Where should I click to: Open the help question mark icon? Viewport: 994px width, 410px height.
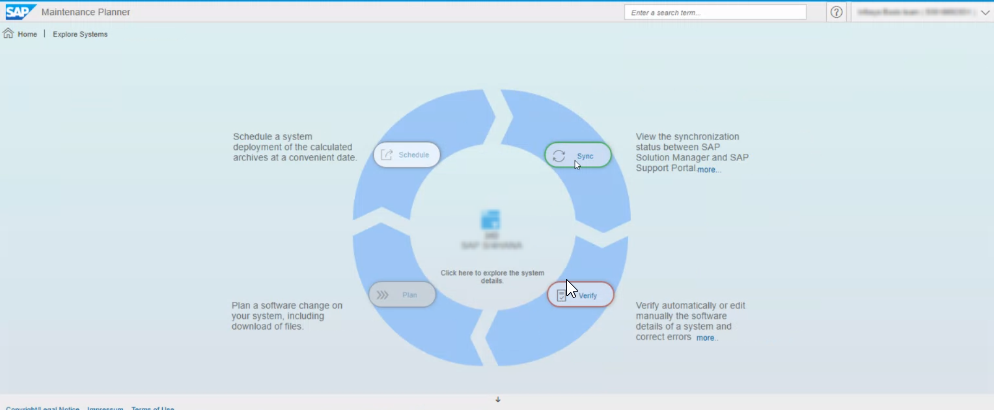[x=836, y=12]
